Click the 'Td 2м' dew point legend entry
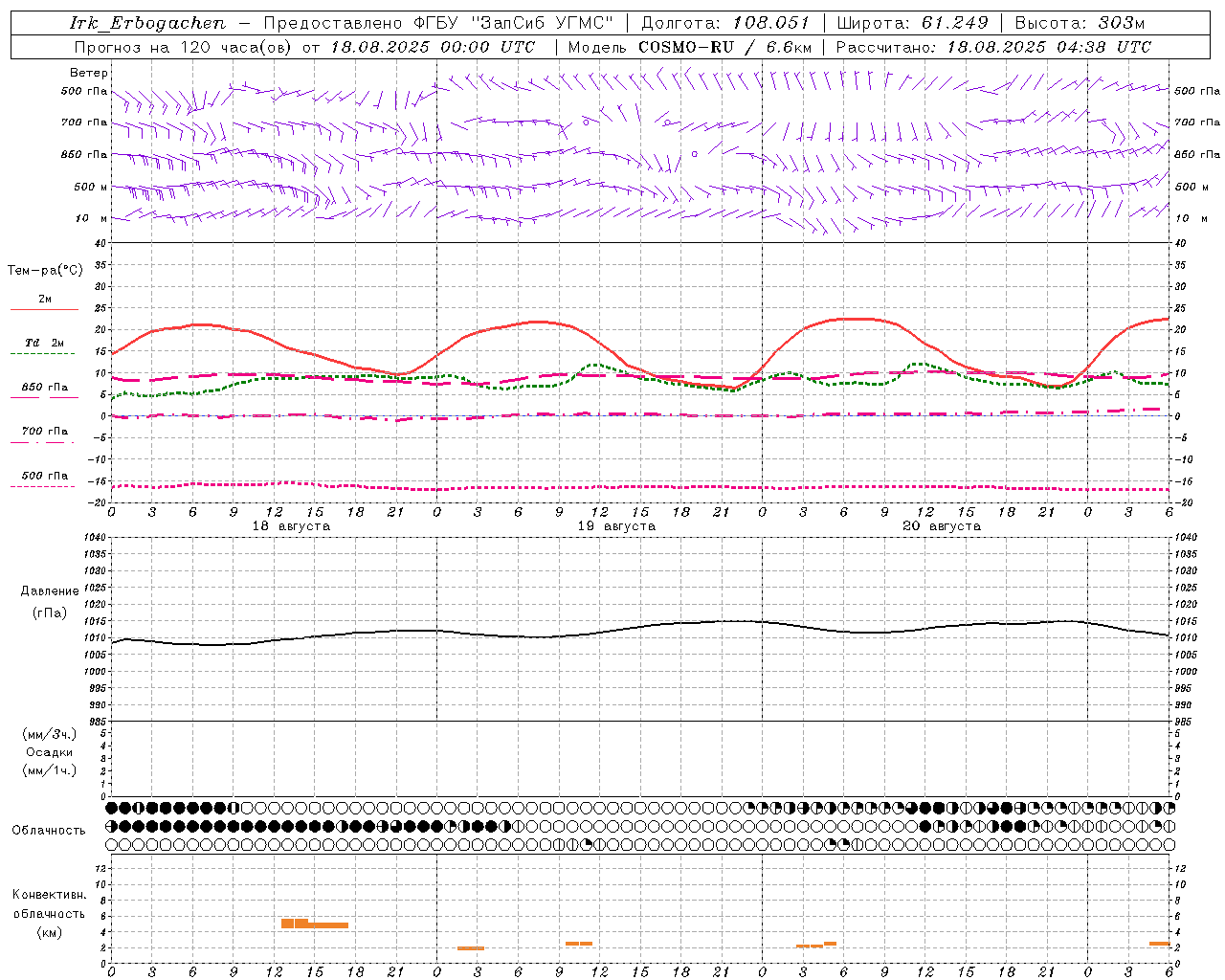The height and width of the screenshot is (980, 1225). 44,343
